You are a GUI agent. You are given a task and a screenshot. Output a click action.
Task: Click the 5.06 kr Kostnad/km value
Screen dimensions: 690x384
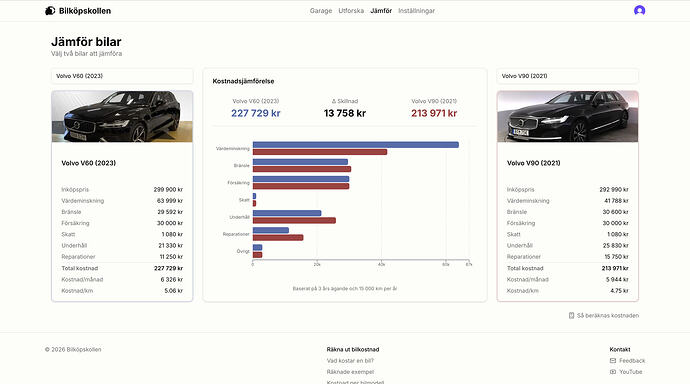pyautogui.click(x=173, y=291)
